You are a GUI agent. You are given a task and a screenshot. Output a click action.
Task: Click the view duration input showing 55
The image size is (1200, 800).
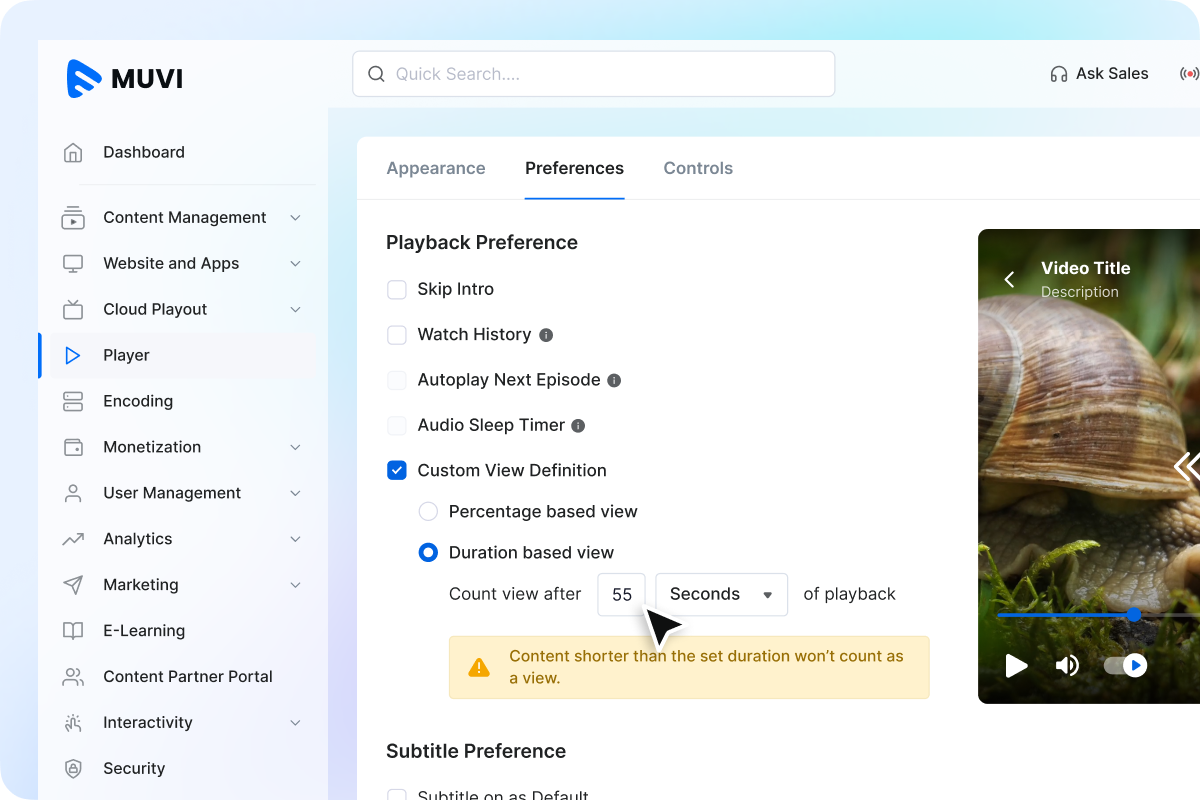tap(621, 594)
